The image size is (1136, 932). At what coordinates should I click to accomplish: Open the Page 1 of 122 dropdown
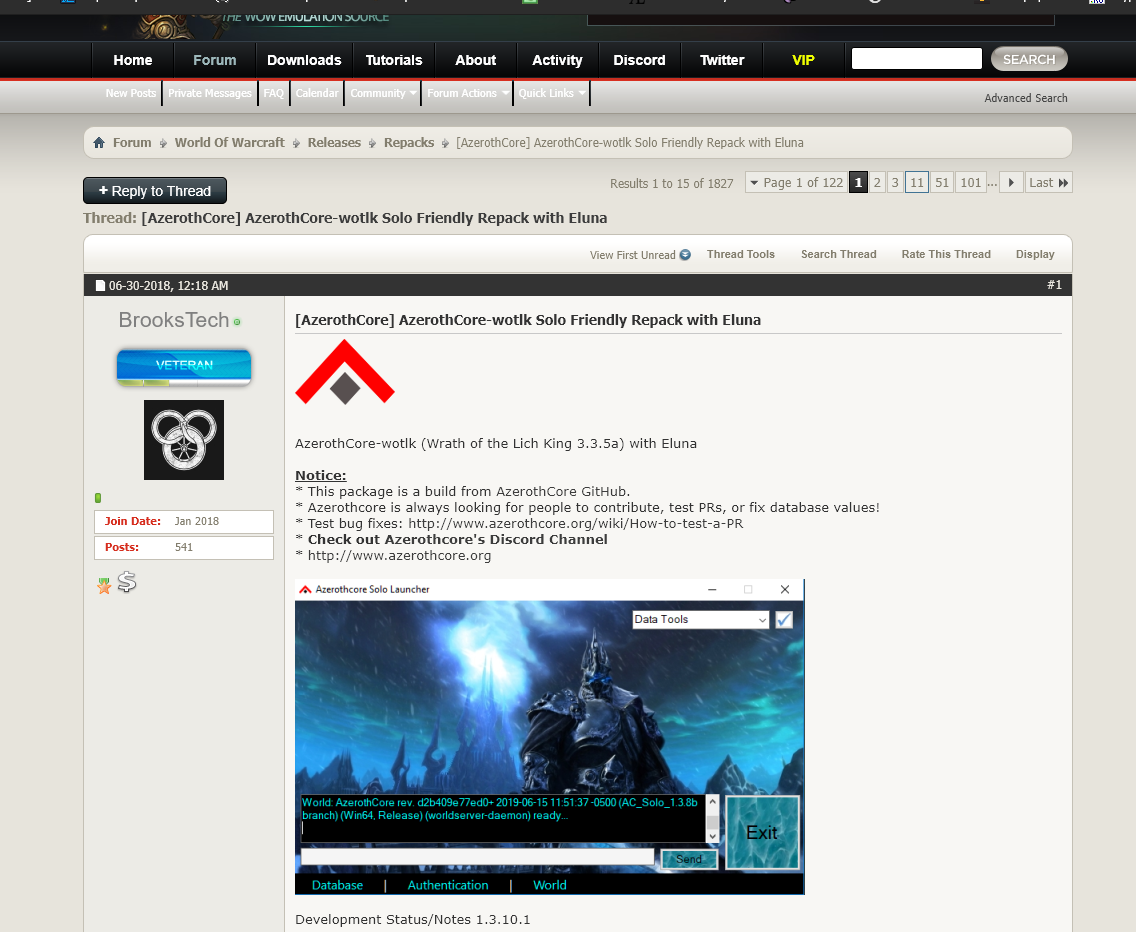[797, 183]
